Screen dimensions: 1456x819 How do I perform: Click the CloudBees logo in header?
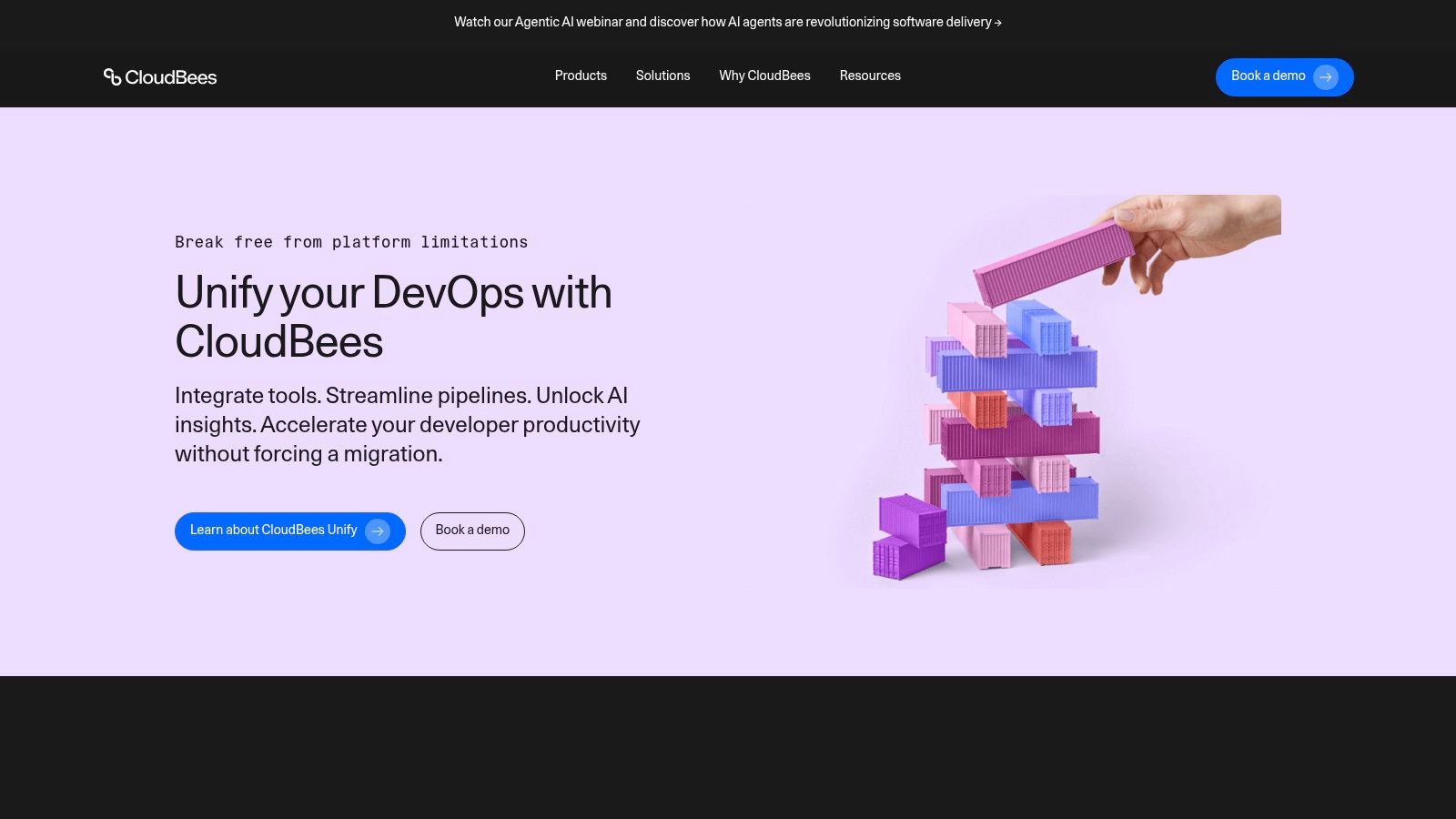tap(160, 77)
